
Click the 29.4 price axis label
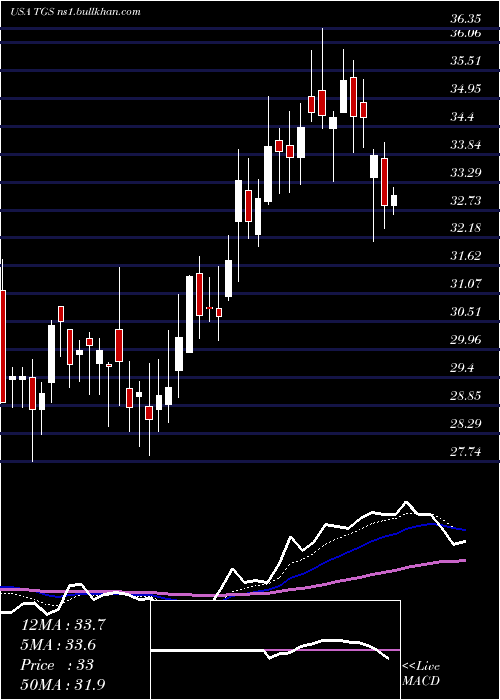click(462, 368)
